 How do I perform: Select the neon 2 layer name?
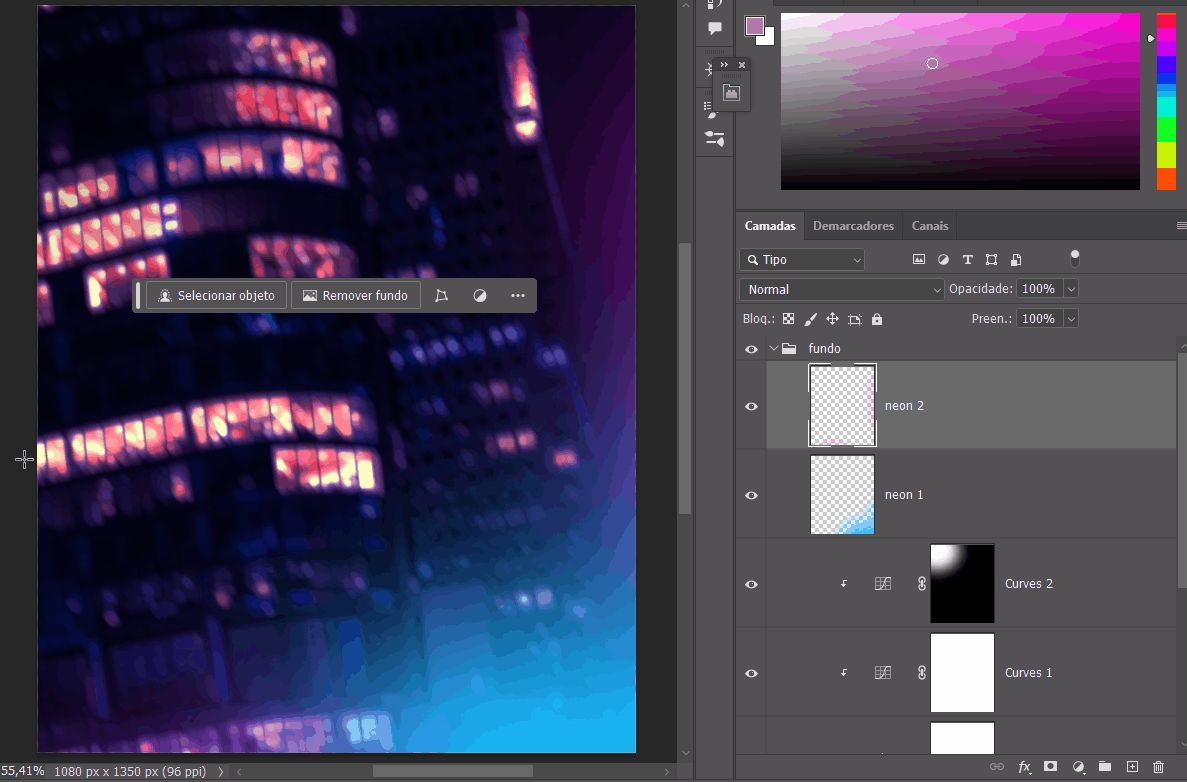click(x=904, y=406)
